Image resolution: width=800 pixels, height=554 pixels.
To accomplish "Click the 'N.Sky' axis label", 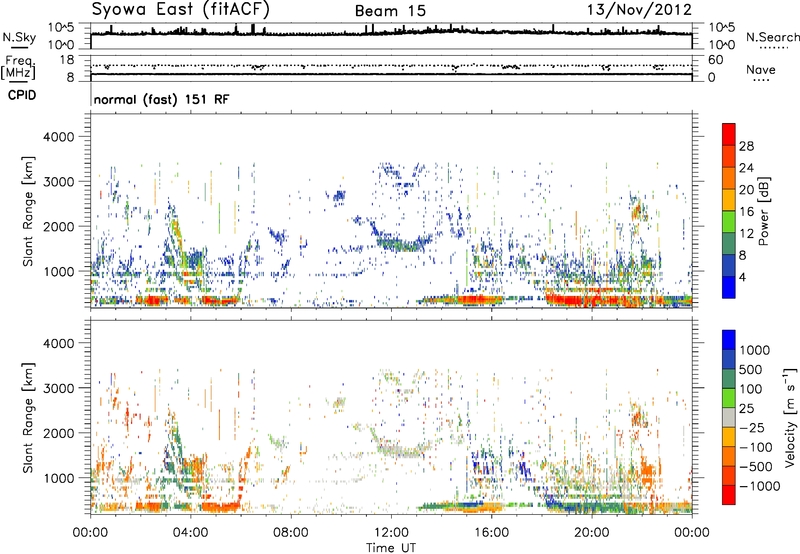I will (19, 37).
